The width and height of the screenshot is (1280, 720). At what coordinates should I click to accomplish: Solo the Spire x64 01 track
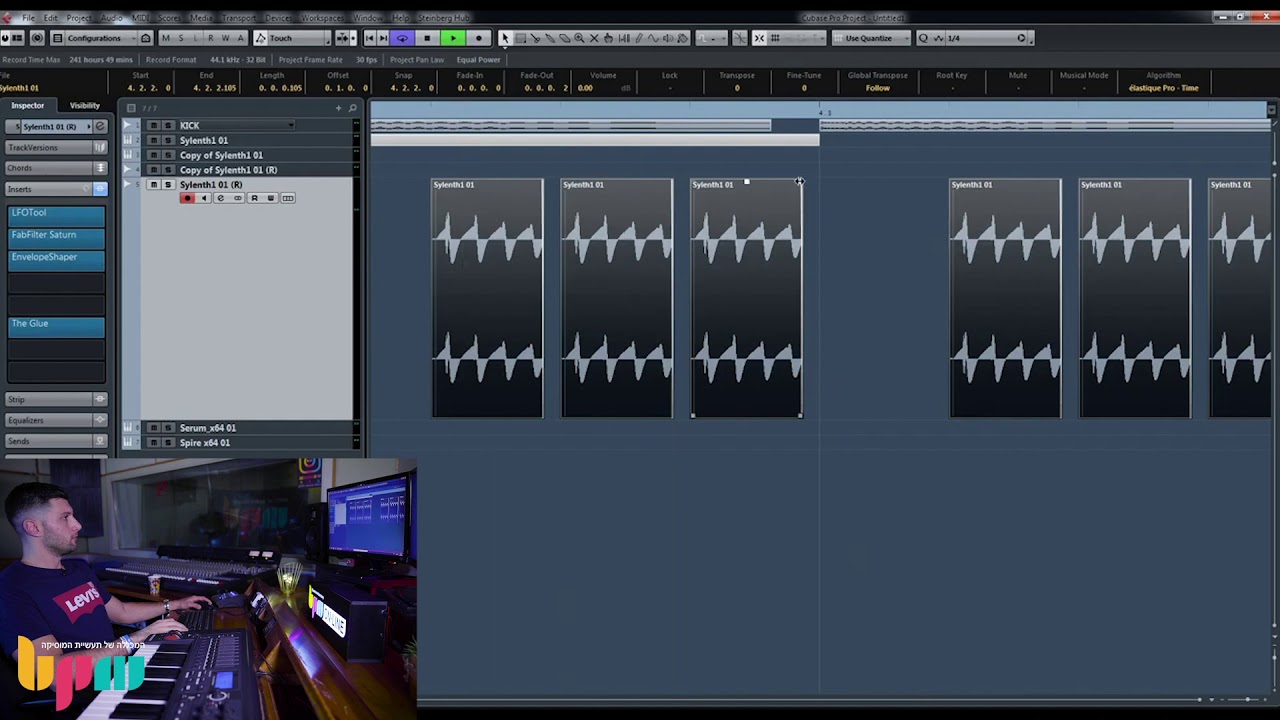tap(168, 443)
